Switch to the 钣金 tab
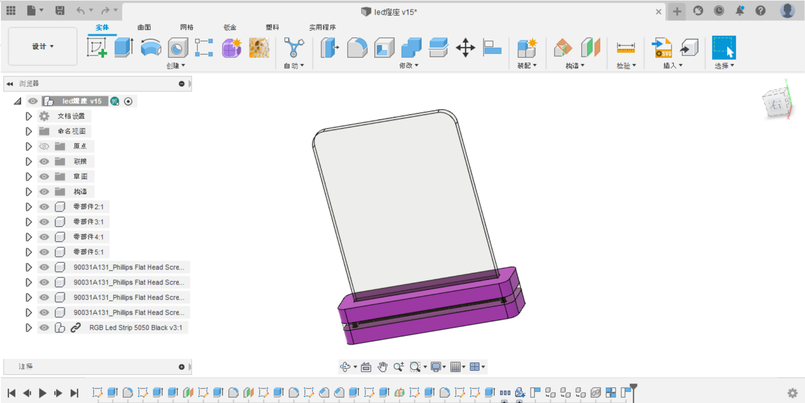This screenshot has height=403, width=805. [230, 27]
